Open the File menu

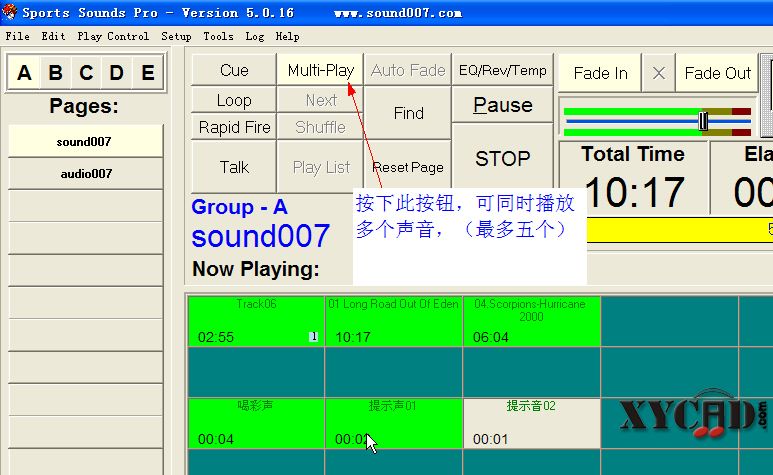pos(17,36)
